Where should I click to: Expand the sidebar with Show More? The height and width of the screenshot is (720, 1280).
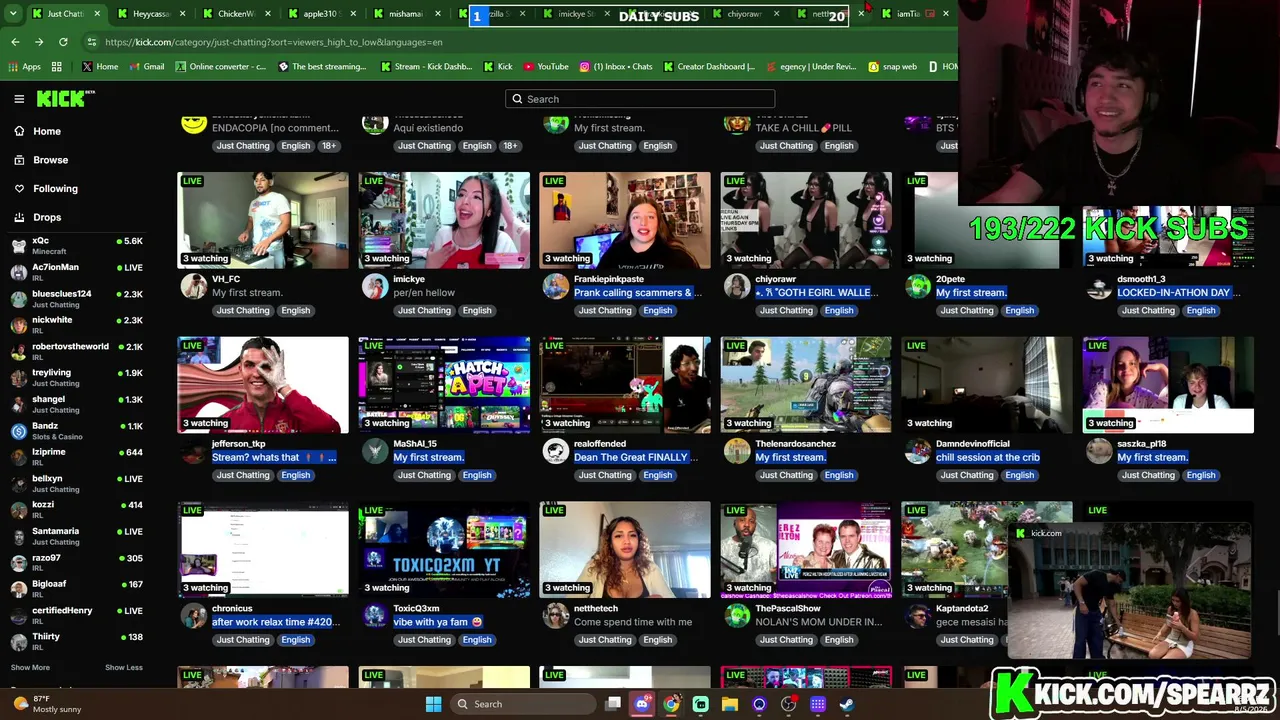point(30,667)
